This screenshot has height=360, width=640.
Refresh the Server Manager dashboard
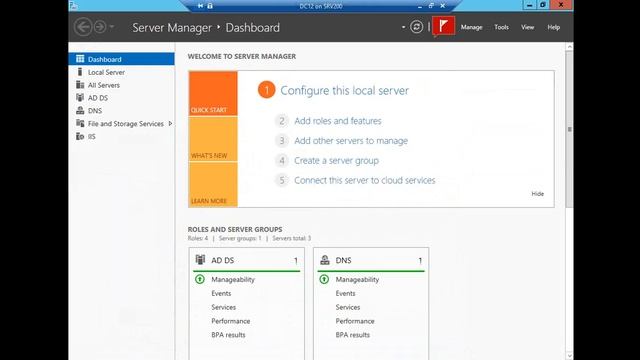click(416, 27)
